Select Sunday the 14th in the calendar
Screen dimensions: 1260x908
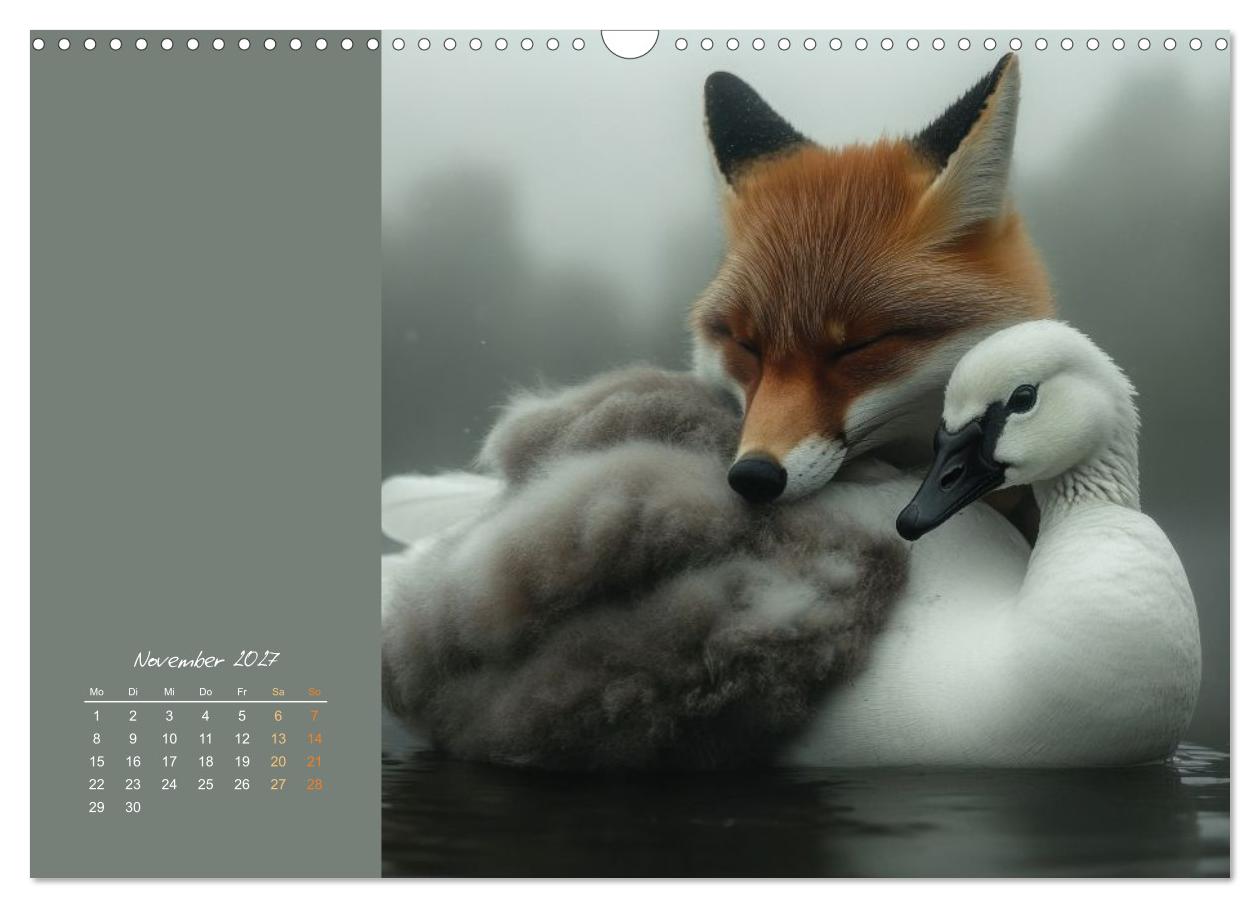[x=314, y=739]
